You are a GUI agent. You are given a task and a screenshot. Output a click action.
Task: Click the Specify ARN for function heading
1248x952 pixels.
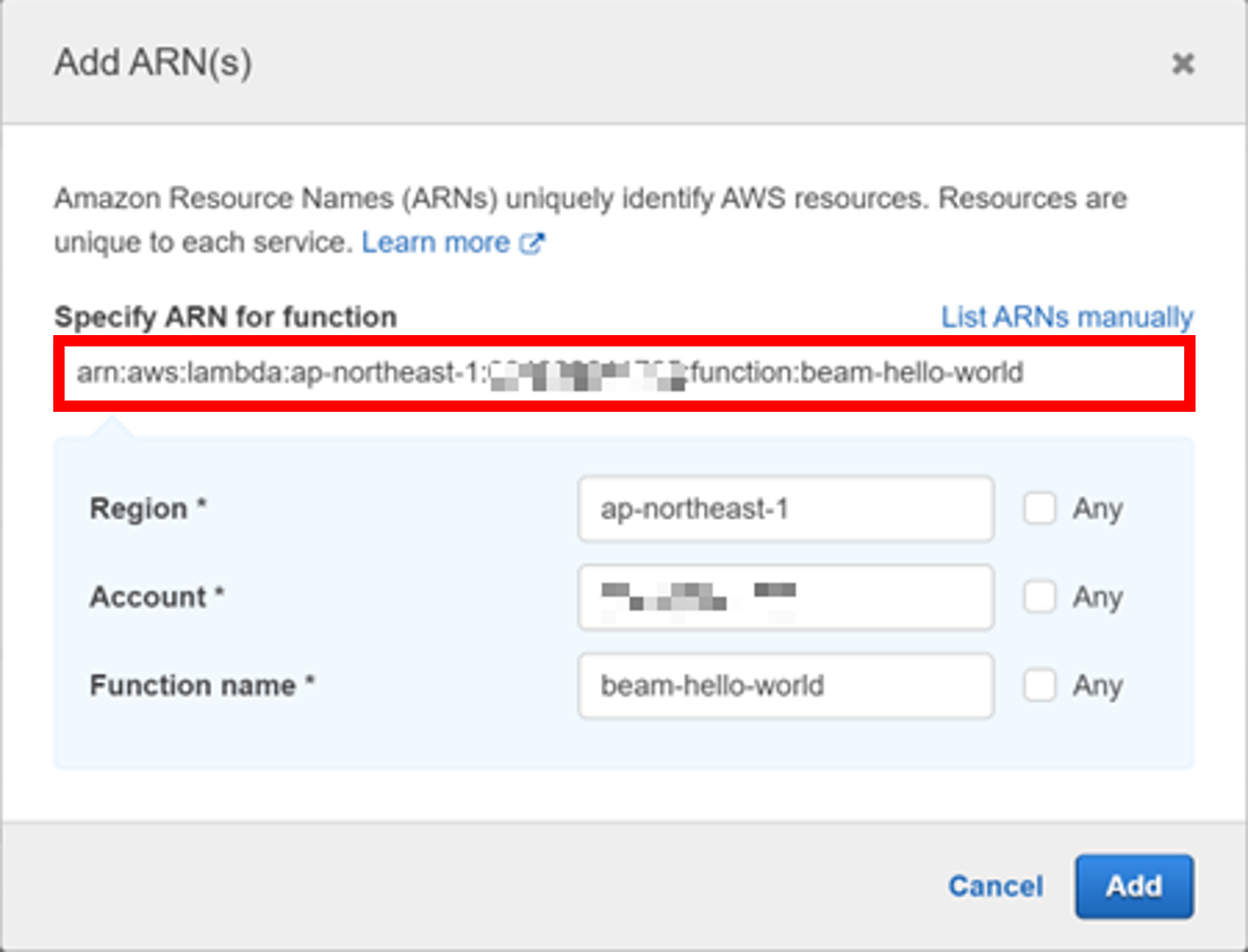[224, 317]
